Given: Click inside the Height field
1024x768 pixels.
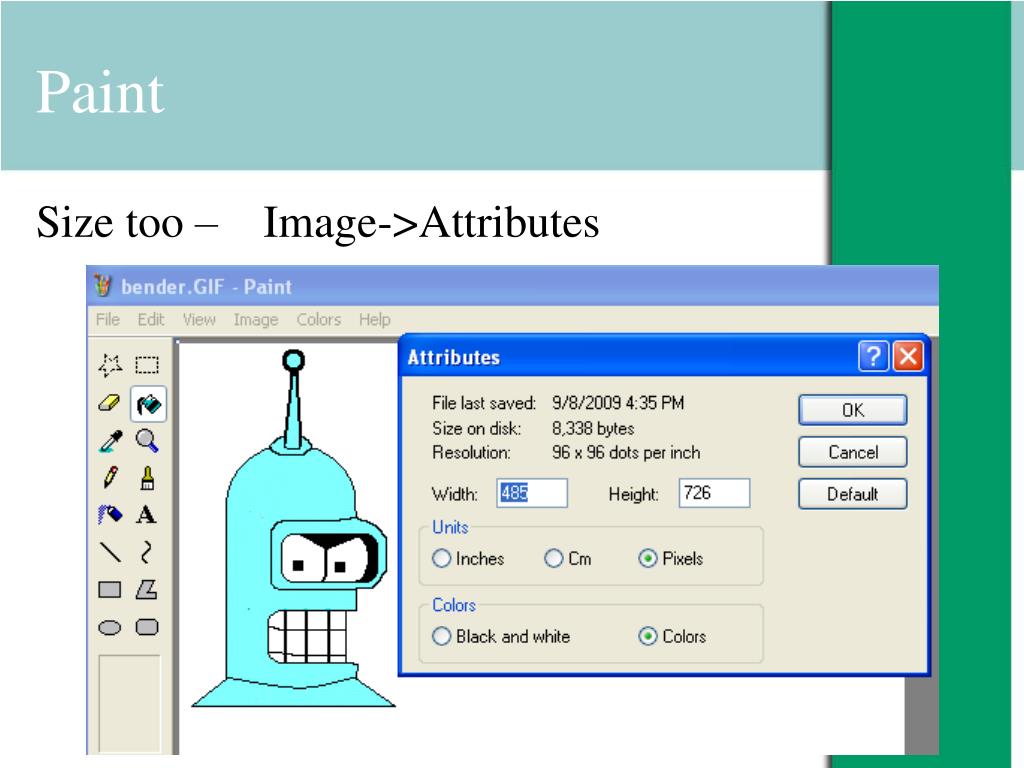Looking at the screenshot, I should pyautogui.click(x=714, y=493).
